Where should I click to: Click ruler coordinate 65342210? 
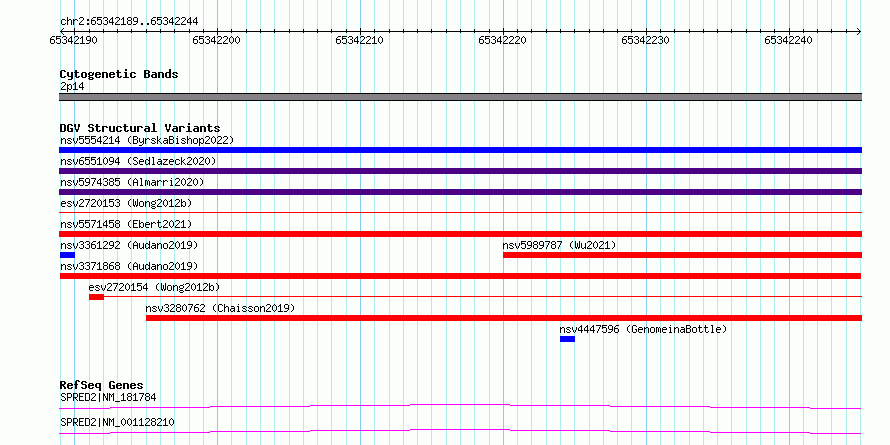pyautogui.click(x=359, y=40)
